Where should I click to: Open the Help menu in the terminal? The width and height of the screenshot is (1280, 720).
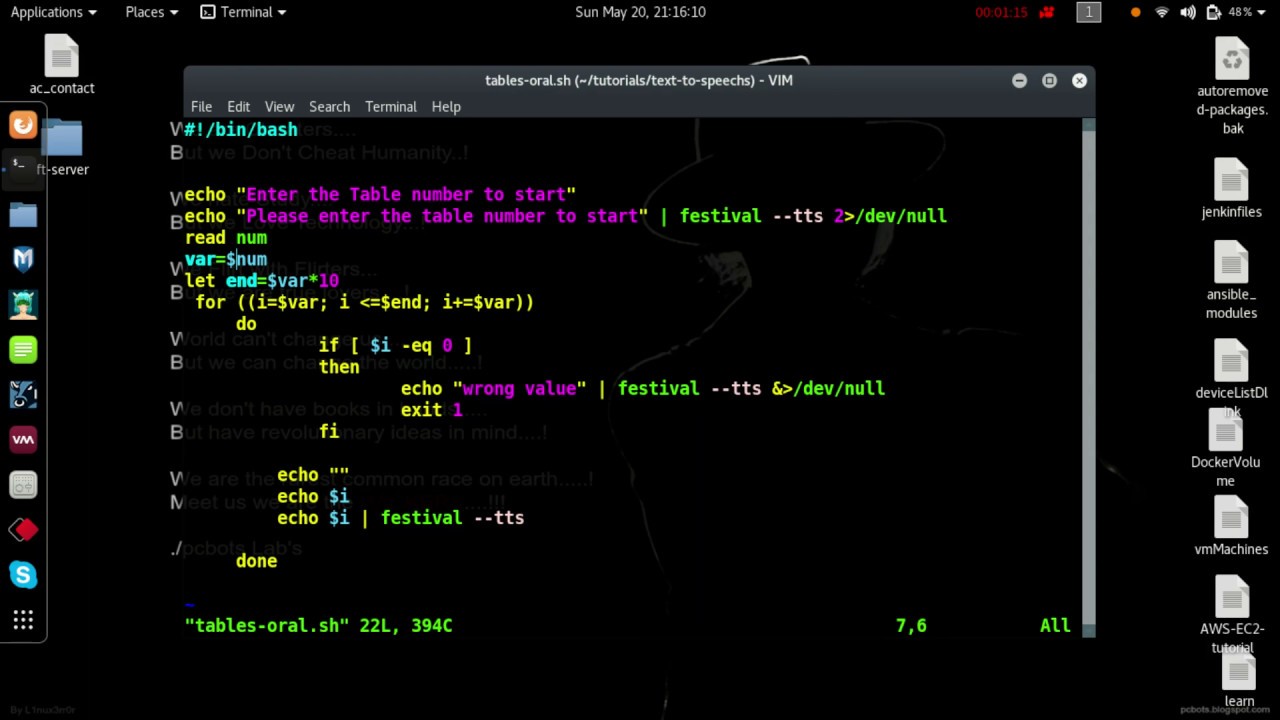(446, 106)
